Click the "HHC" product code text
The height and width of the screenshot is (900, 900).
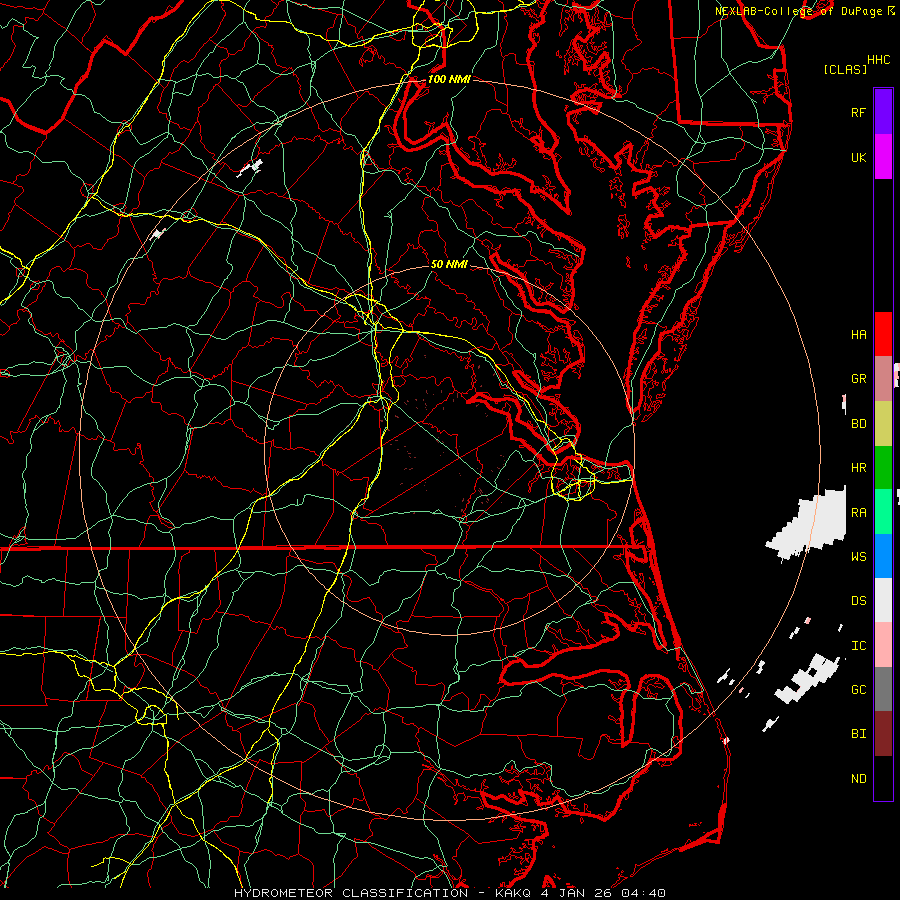(x=879, y=60)
